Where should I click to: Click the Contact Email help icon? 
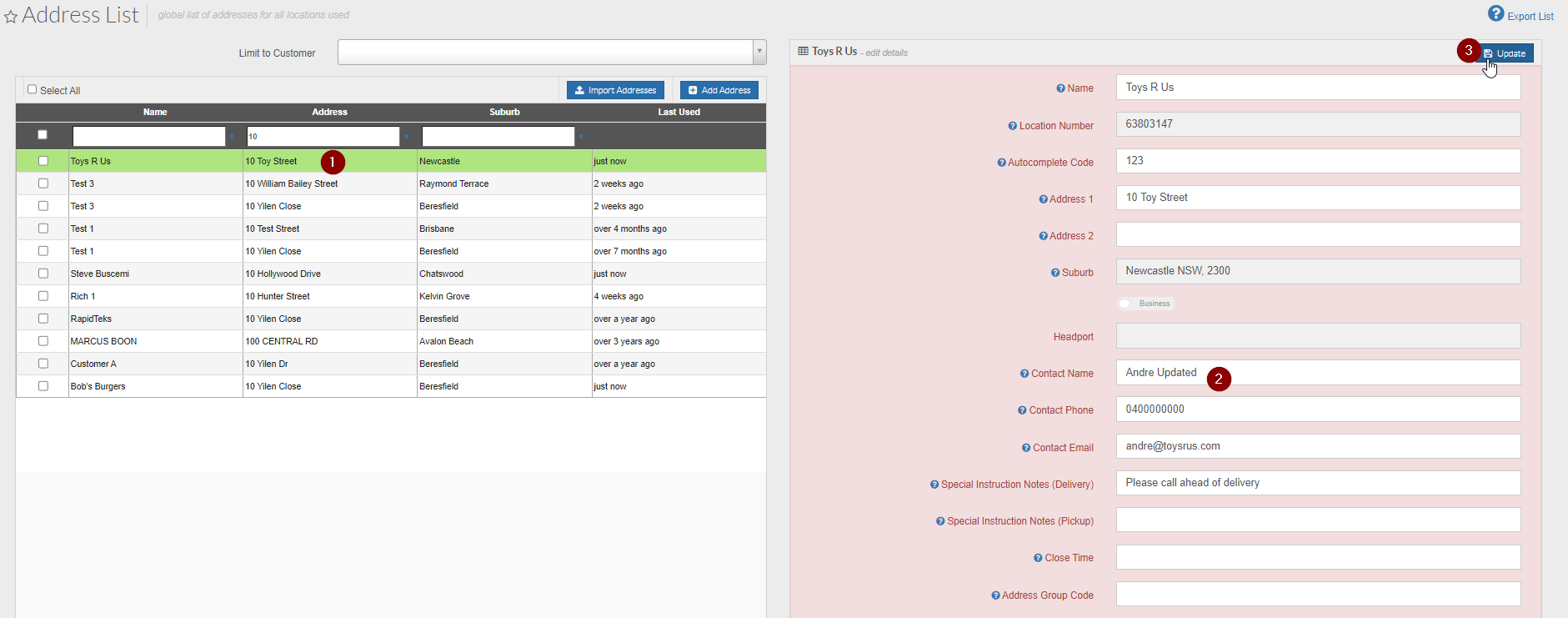pos(1026,448)
